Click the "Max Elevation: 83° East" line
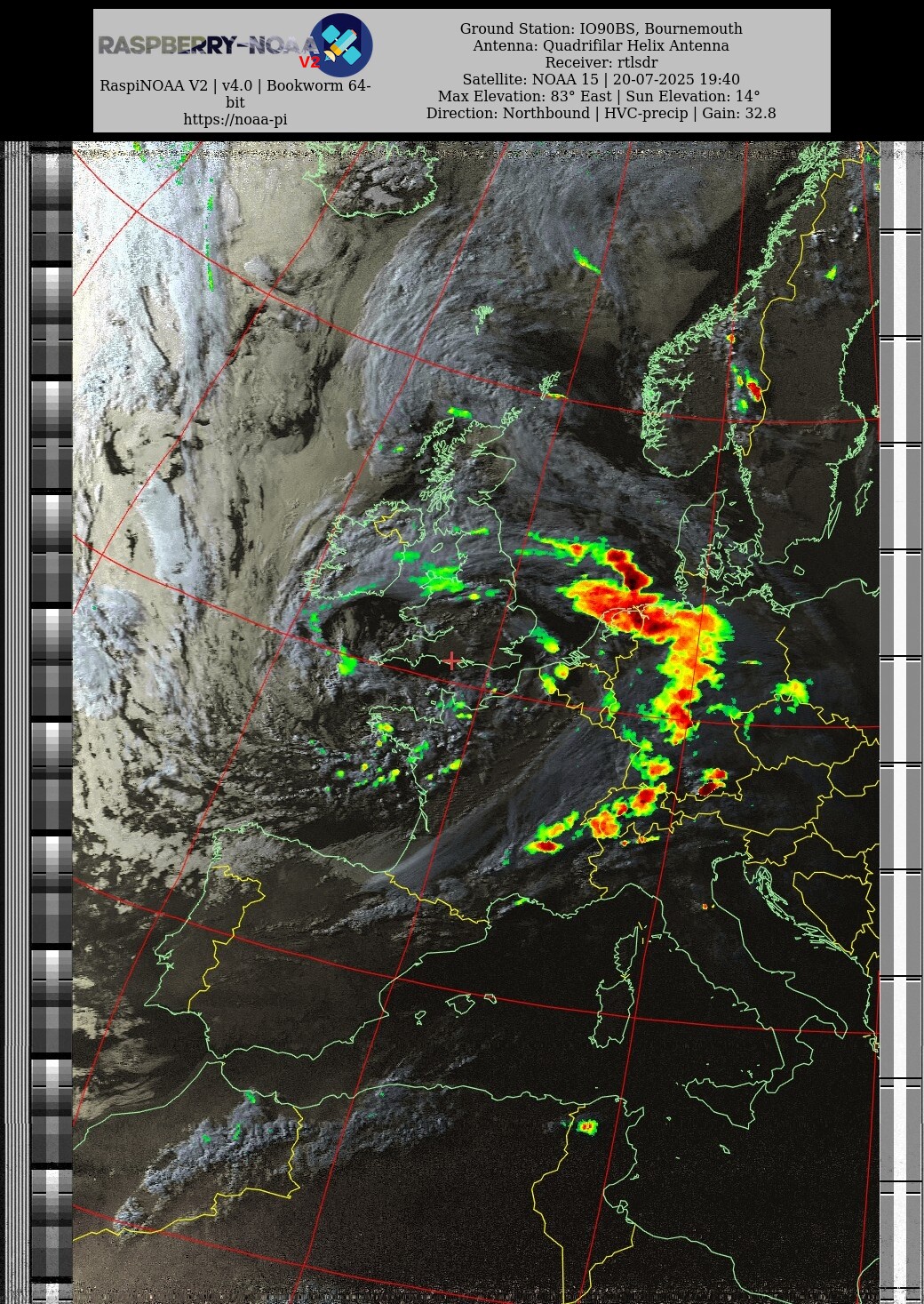924x1304 pixels. 599,96
